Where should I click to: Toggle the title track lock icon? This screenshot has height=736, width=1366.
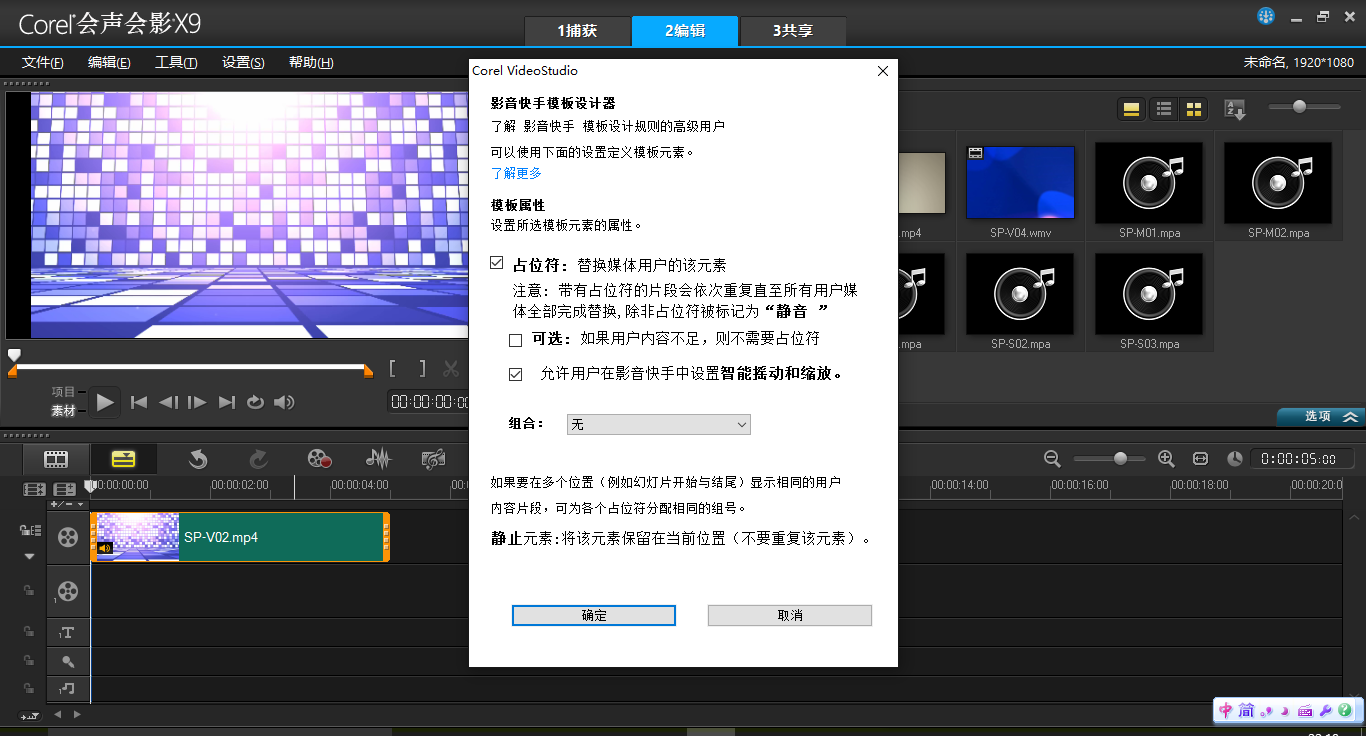(29, 632)
